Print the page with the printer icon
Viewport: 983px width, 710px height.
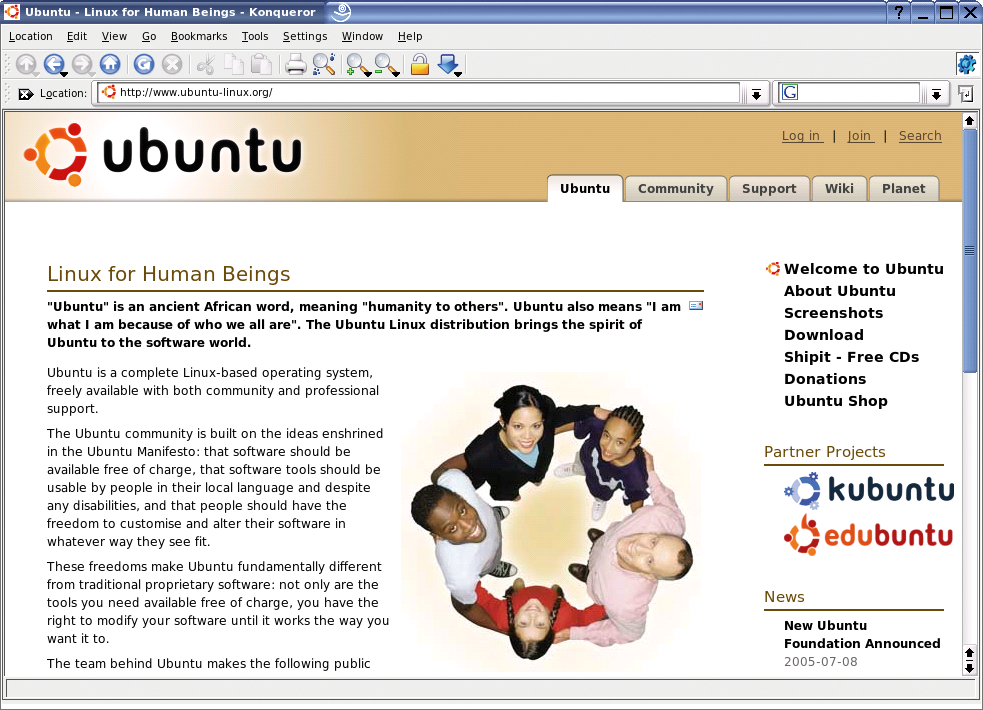[295, 64]
